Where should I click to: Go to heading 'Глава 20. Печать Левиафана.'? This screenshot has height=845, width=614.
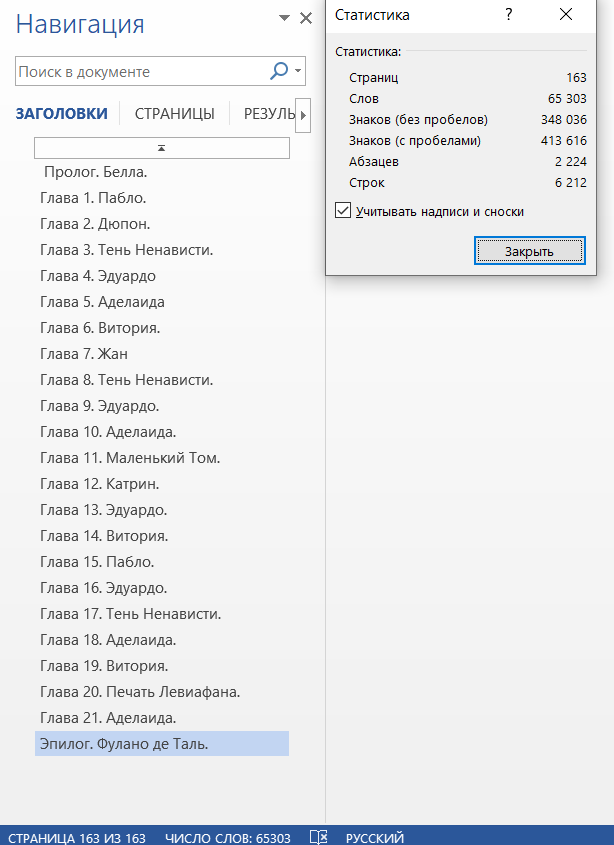point(140,692)
